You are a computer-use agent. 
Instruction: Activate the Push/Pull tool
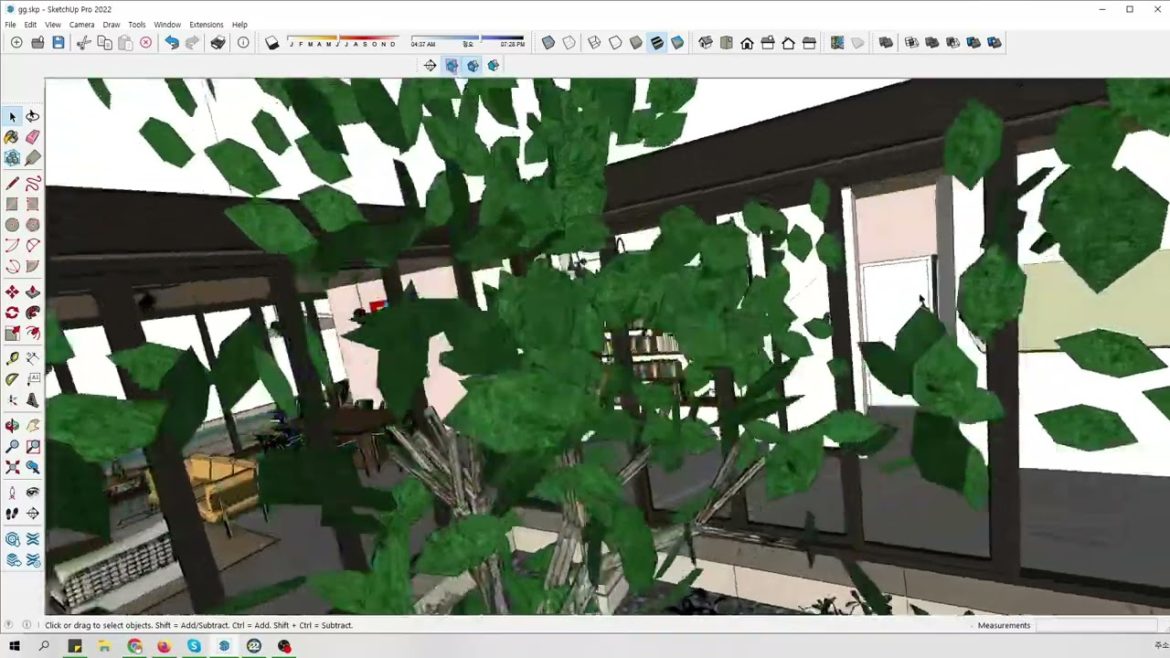33,291
